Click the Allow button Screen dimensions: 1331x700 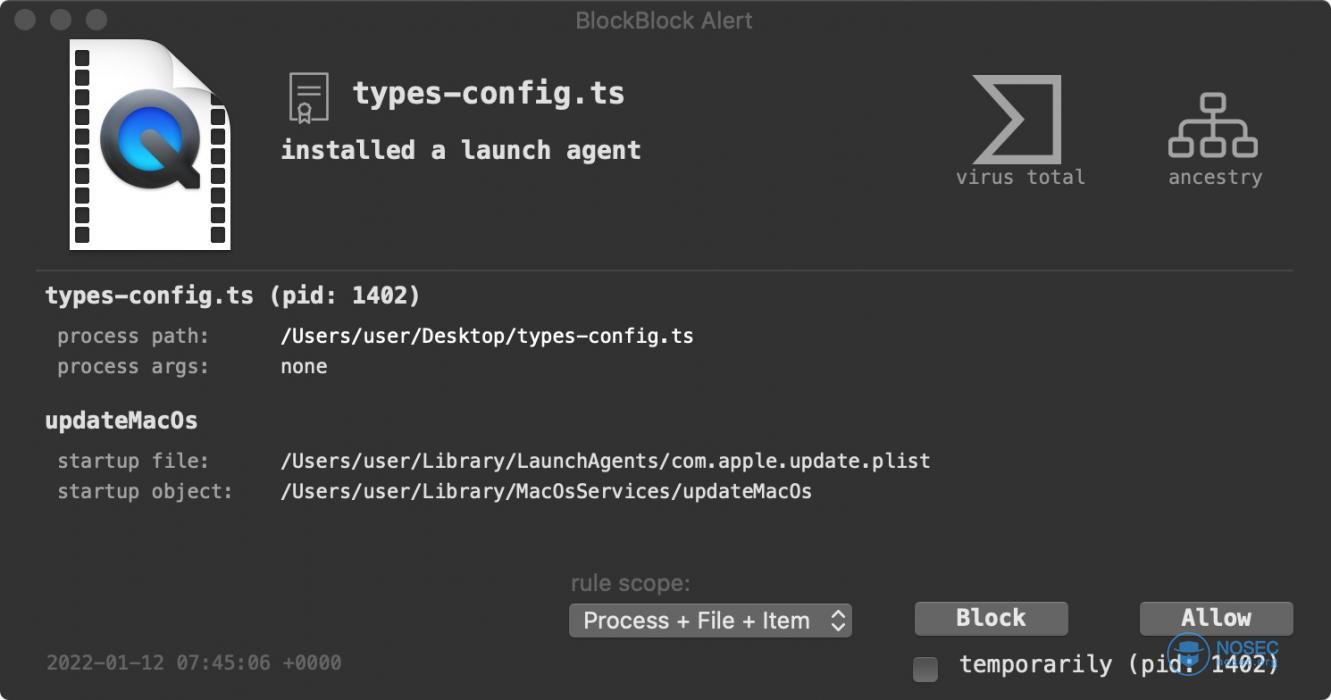tap(1216, 618)
